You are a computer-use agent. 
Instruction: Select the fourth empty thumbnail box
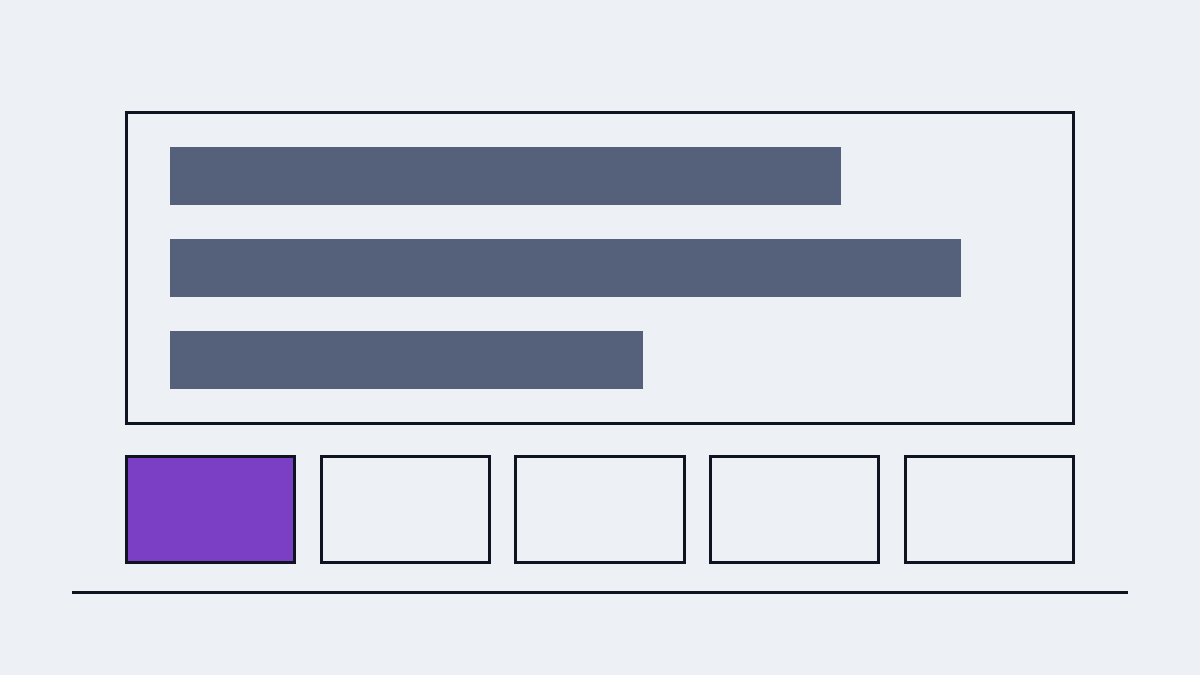pos(794,509)
